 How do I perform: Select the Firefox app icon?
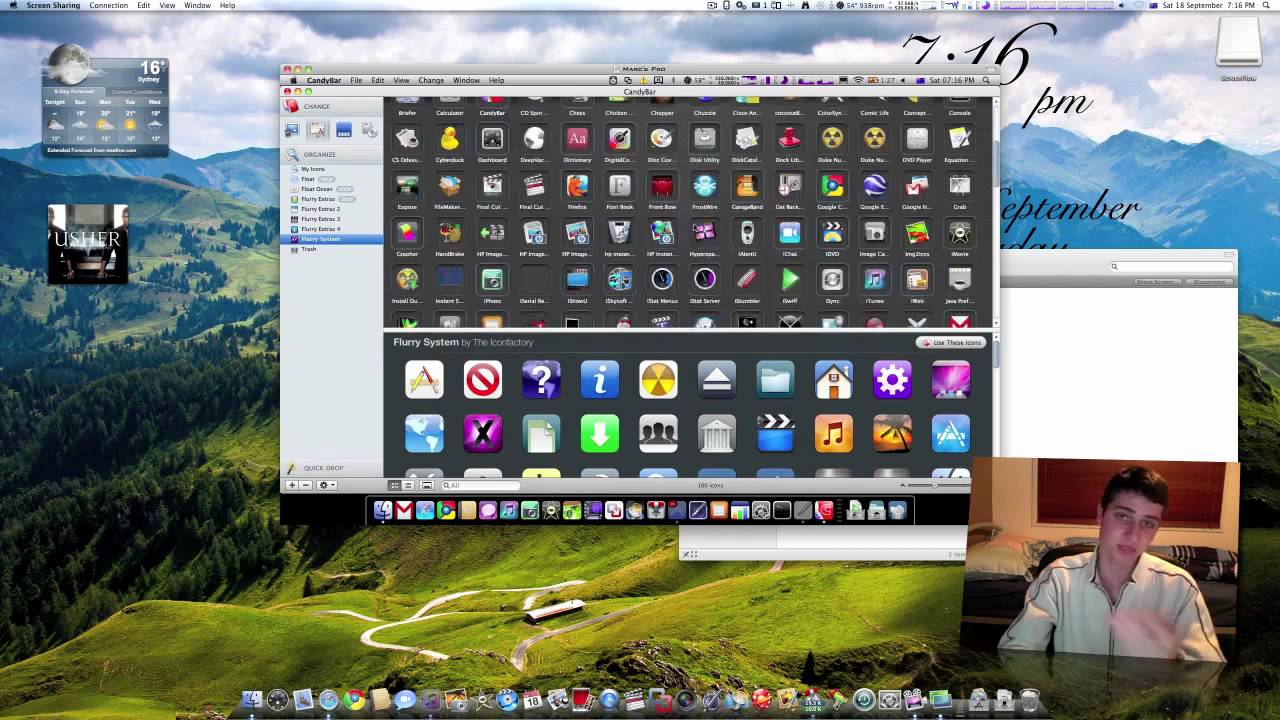click(x=577, y=185)
